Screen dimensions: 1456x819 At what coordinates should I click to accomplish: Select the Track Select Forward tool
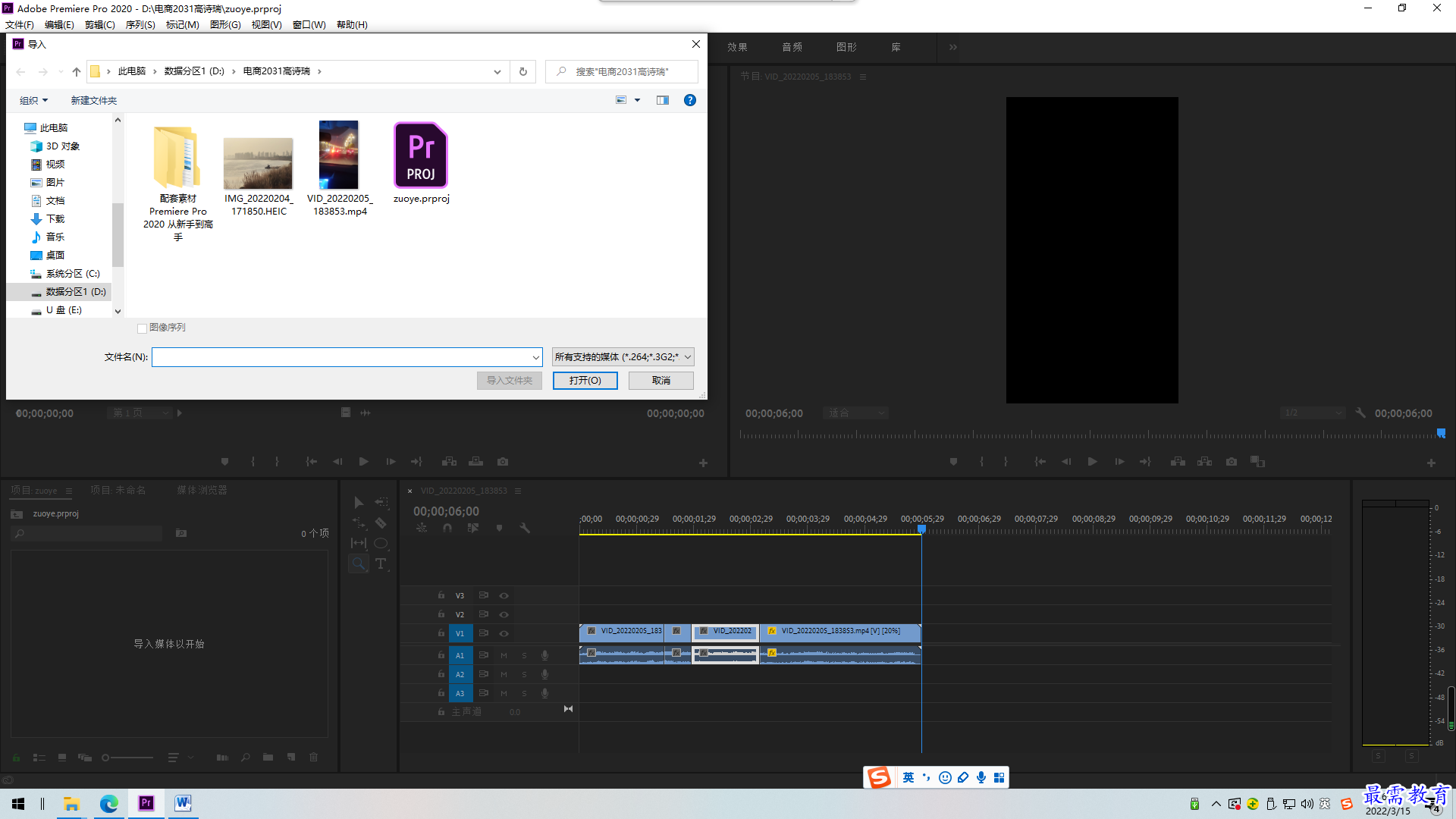tap(381, 503)
